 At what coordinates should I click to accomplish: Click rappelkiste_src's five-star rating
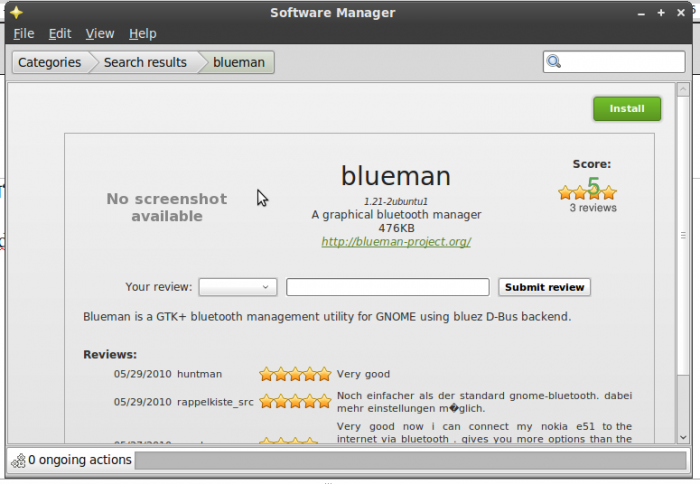(295, 401)
